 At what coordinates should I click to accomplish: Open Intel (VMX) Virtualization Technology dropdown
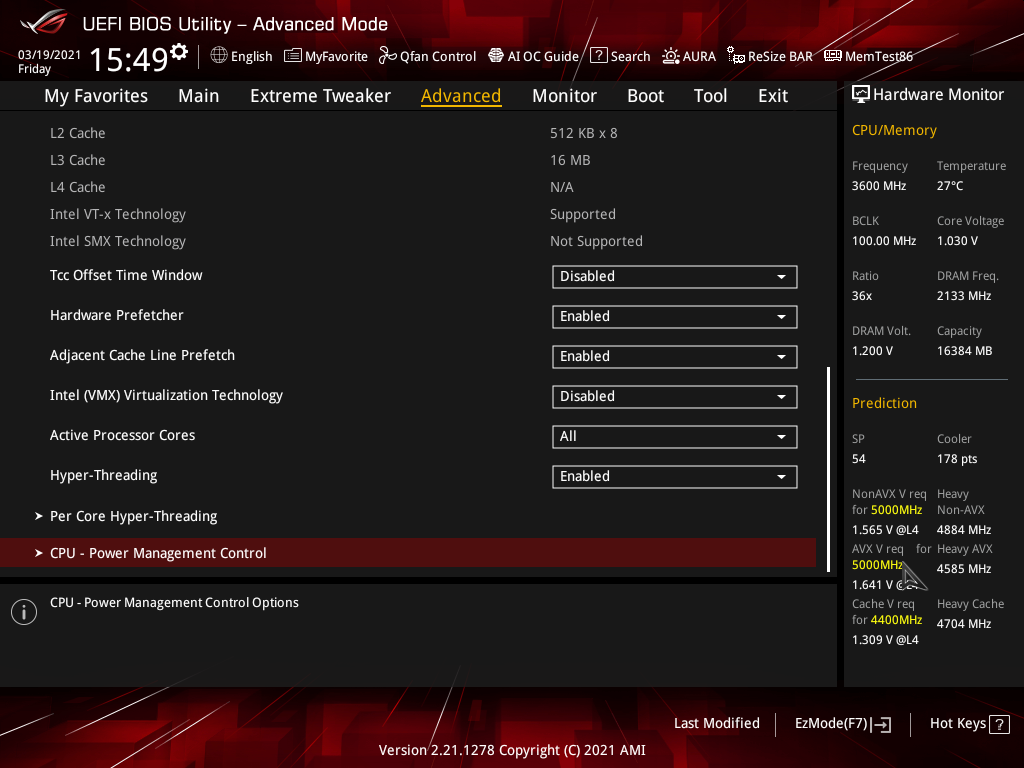pyautogui.click(x=675, y=397)
